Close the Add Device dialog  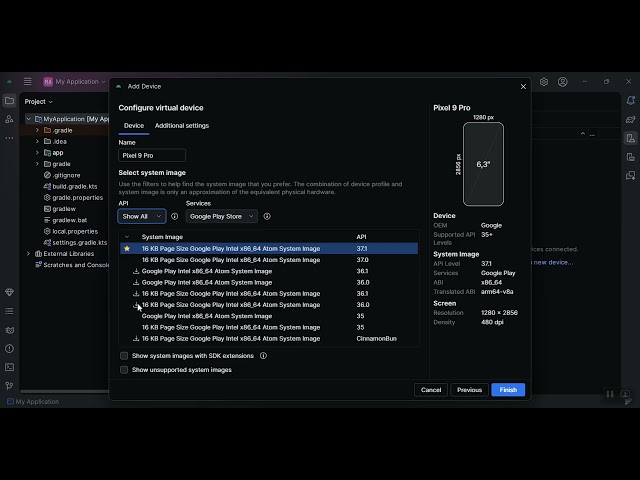point(523,87)
